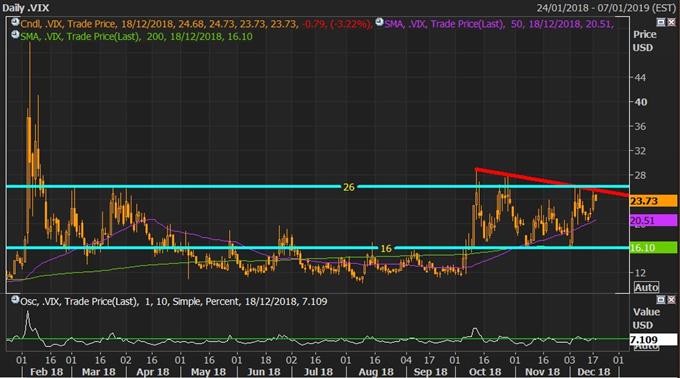Click the Jul 18 month label
This screenshot has width=680, height=378.
[318, 372]
